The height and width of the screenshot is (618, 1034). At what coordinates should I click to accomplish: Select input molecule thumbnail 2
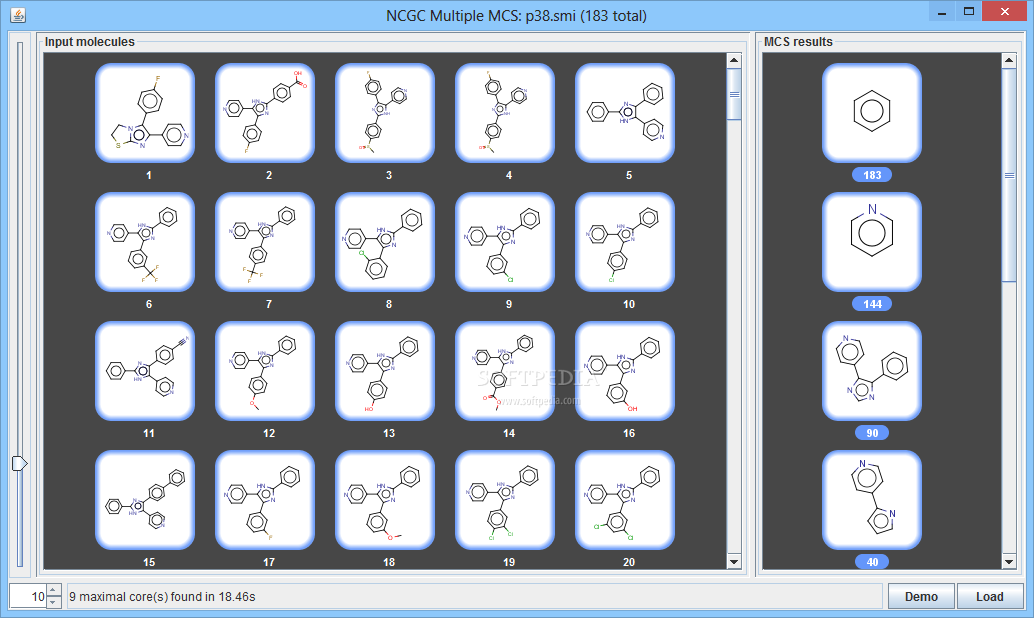point(265,113)
